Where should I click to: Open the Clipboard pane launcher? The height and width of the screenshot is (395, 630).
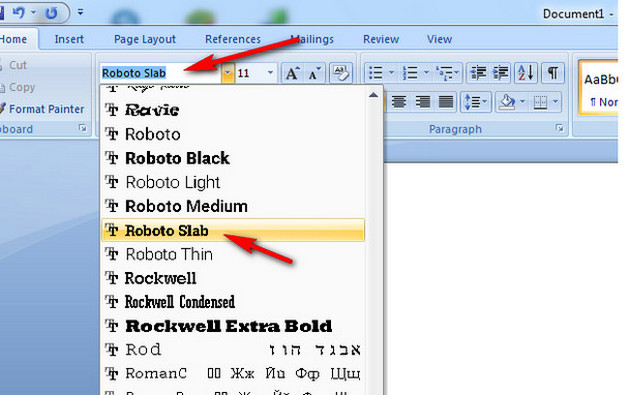pyautogui.click(x=83, y=128)
